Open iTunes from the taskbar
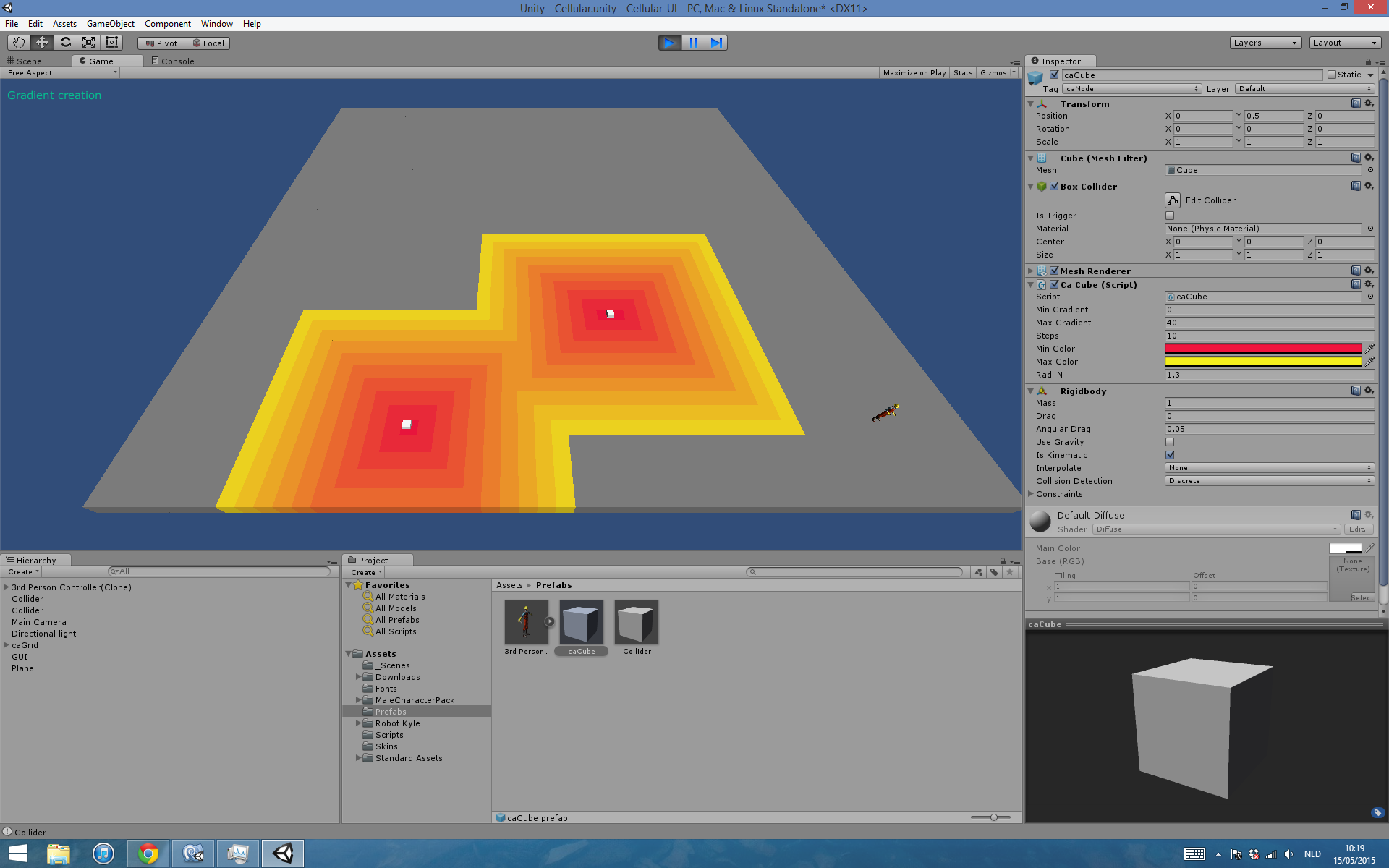This screenshot has width=1389, height=868. [103, 854]
